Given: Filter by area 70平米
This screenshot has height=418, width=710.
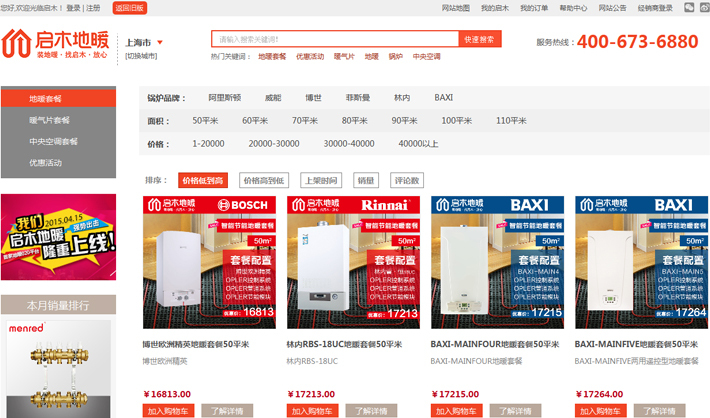Looking at the screenshot, I should pyautogui.click(x=305, y=121).
